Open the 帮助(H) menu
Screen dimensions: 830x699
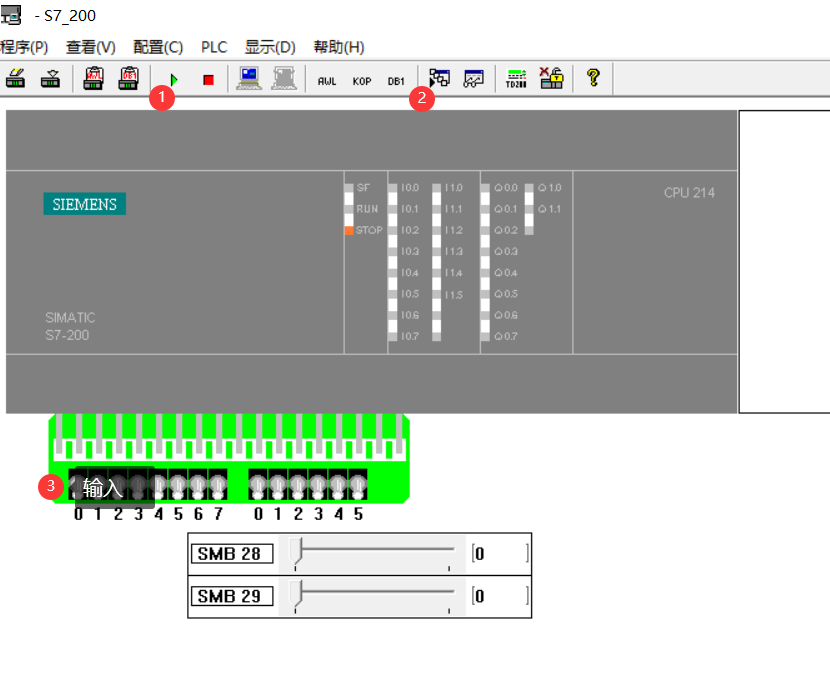point(339,47)
